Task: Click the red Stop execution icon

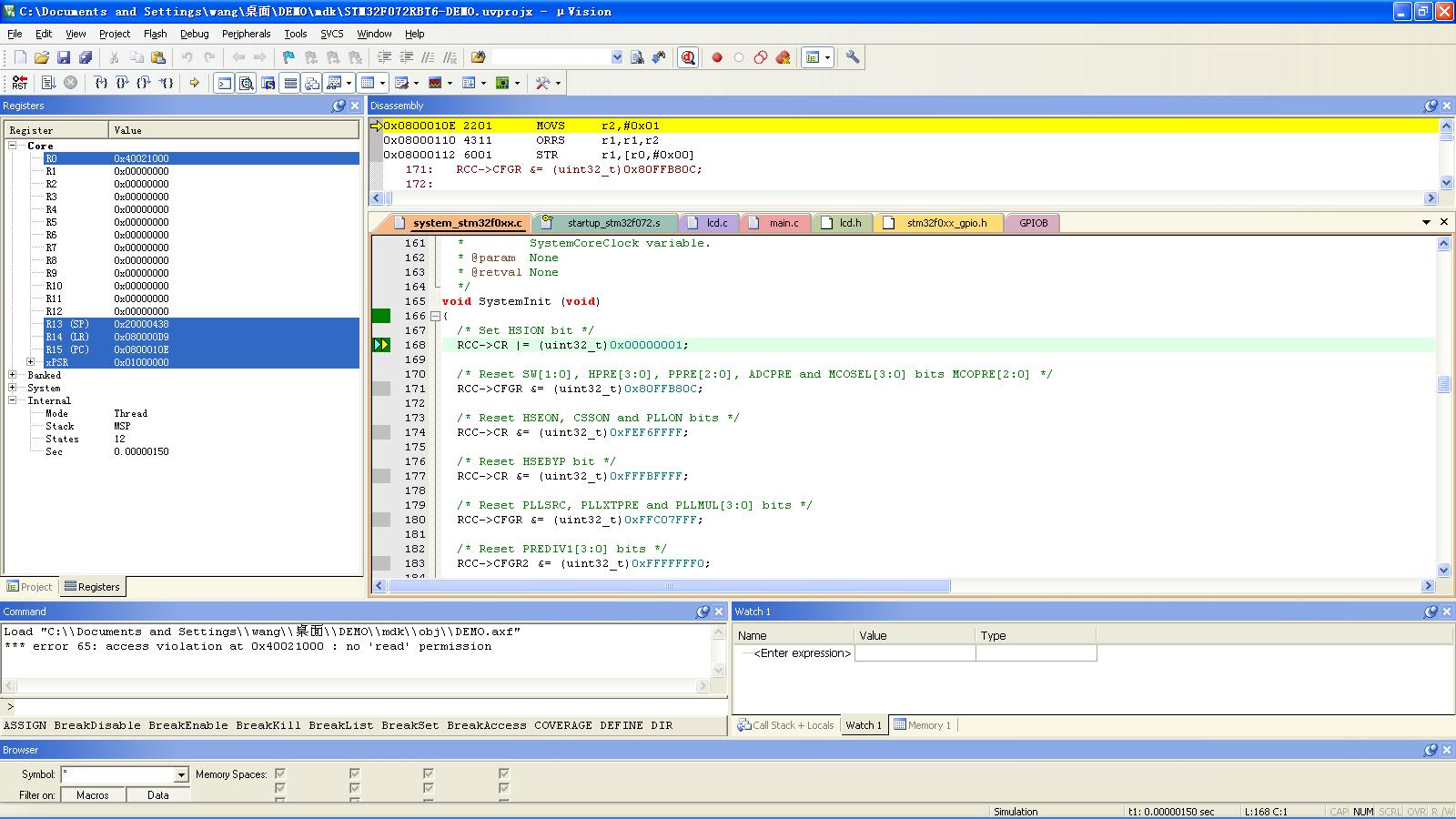Action: point(70,83)
